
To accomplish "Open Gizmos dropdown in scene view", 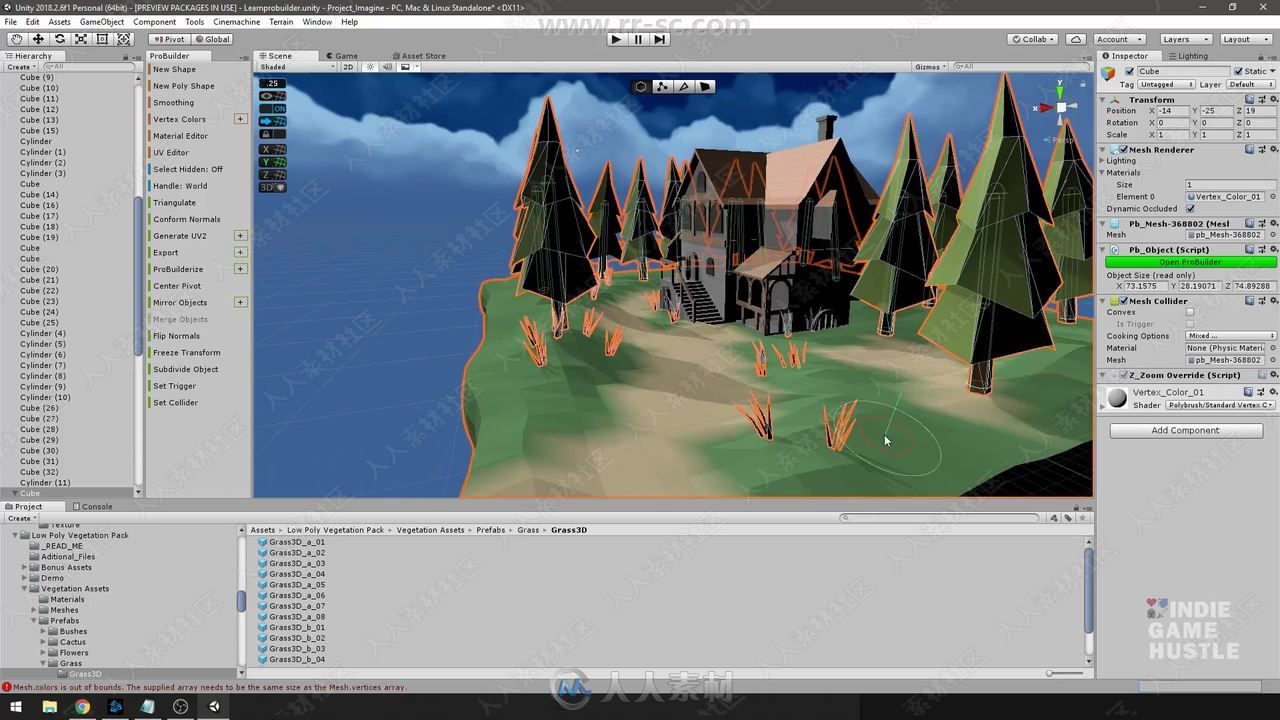I will pos(930,67).
